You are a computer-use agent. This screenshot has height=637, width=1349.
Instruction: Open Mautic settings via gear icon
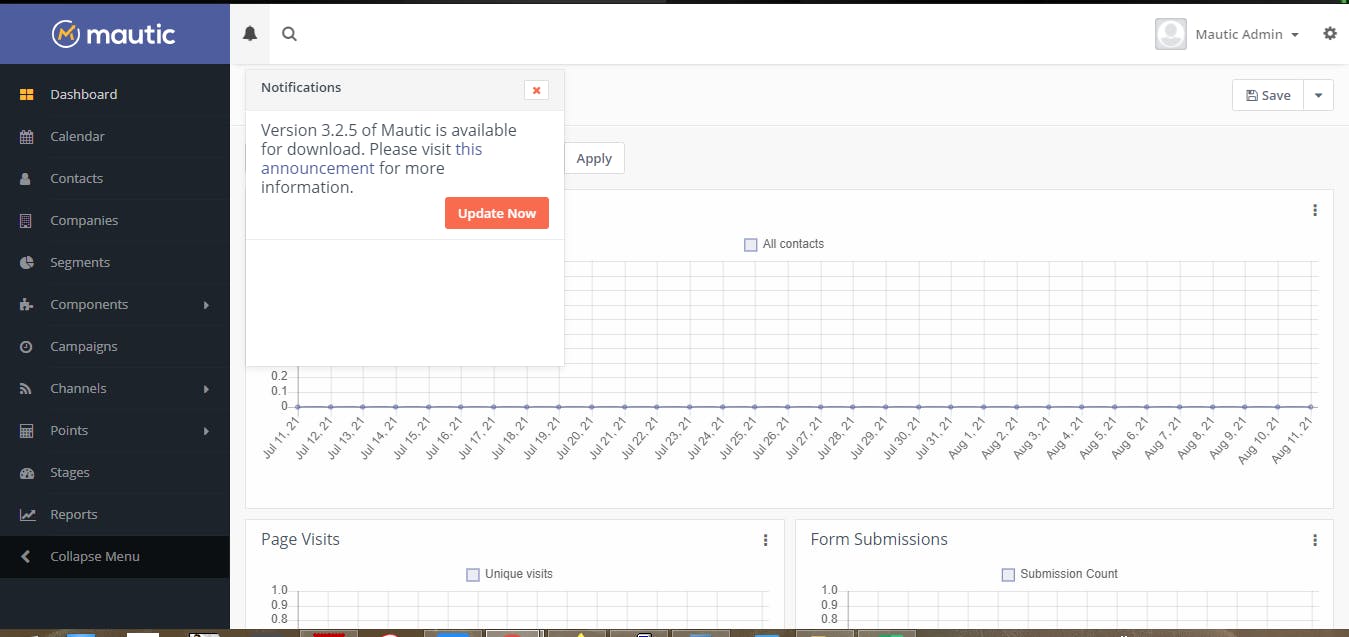[1330, 33]
